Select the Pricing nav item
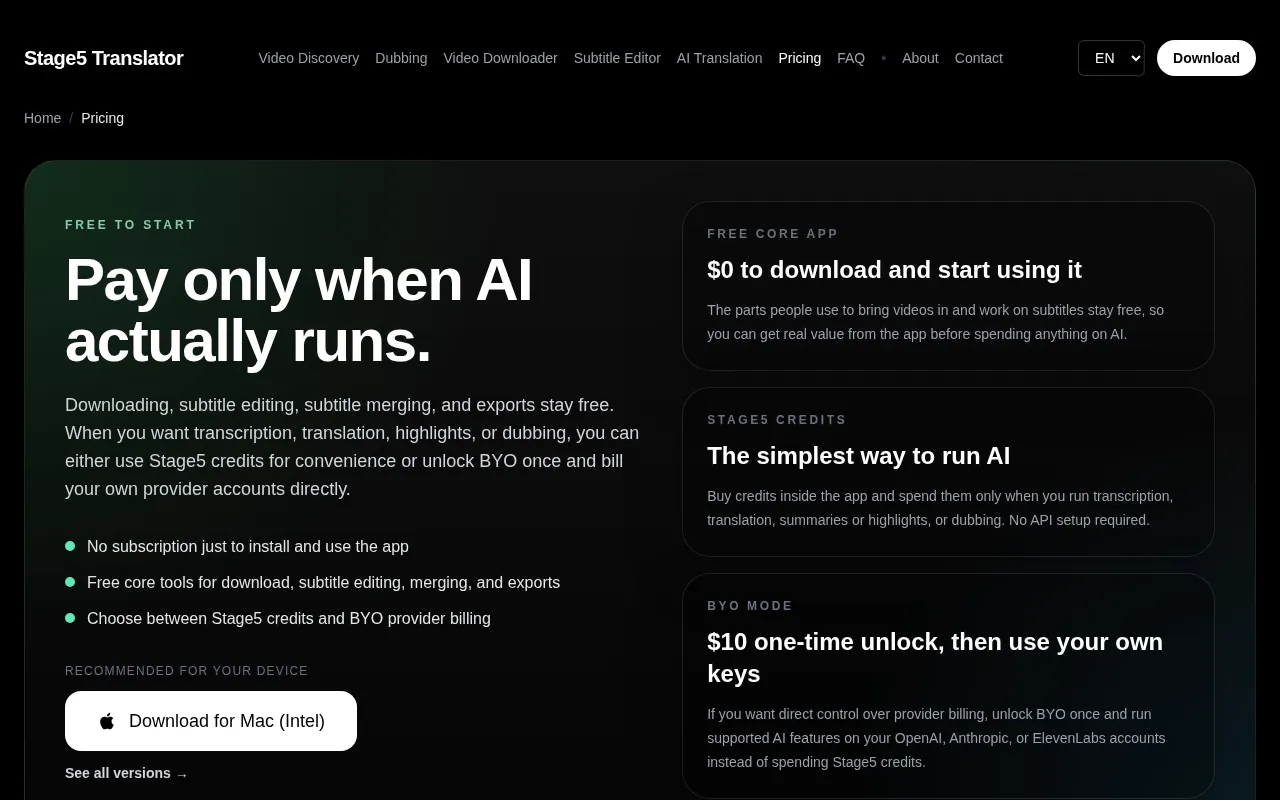 point(799,58)
